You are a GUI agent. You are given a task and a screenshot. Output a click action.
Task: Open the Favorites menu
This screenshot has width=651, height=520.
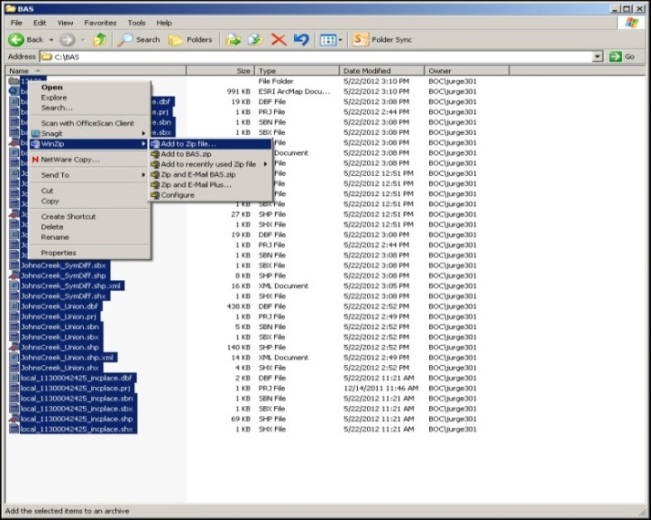pyautogui.click(x=100, y=22)
